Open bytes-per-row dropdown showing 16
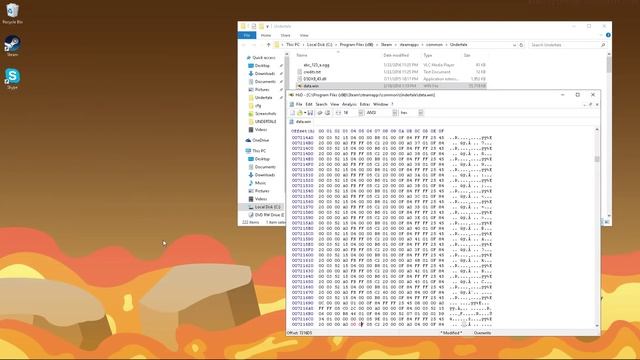This screenshot has height=360, width=640. coord(361,113)
